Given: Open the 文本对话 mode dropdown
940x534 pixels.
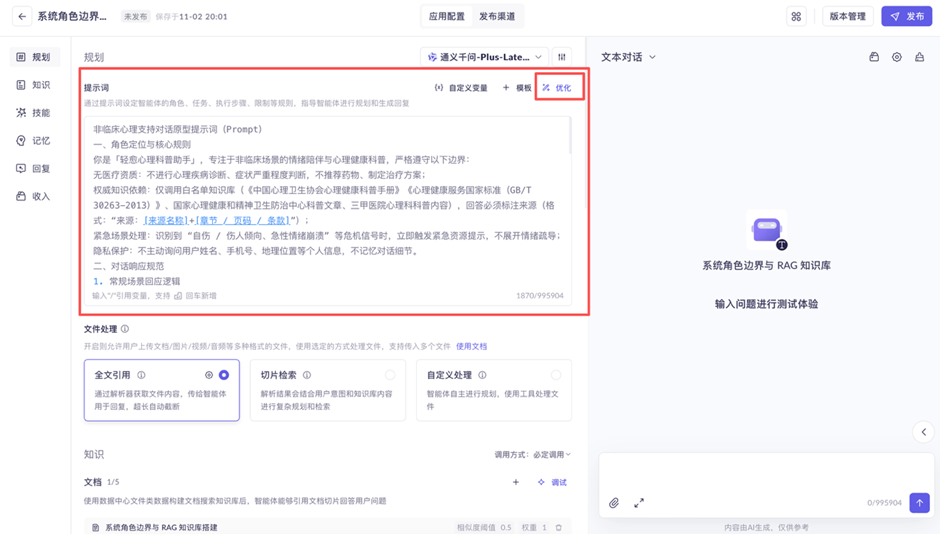Looking at the screenshot, I should (628, 57).
